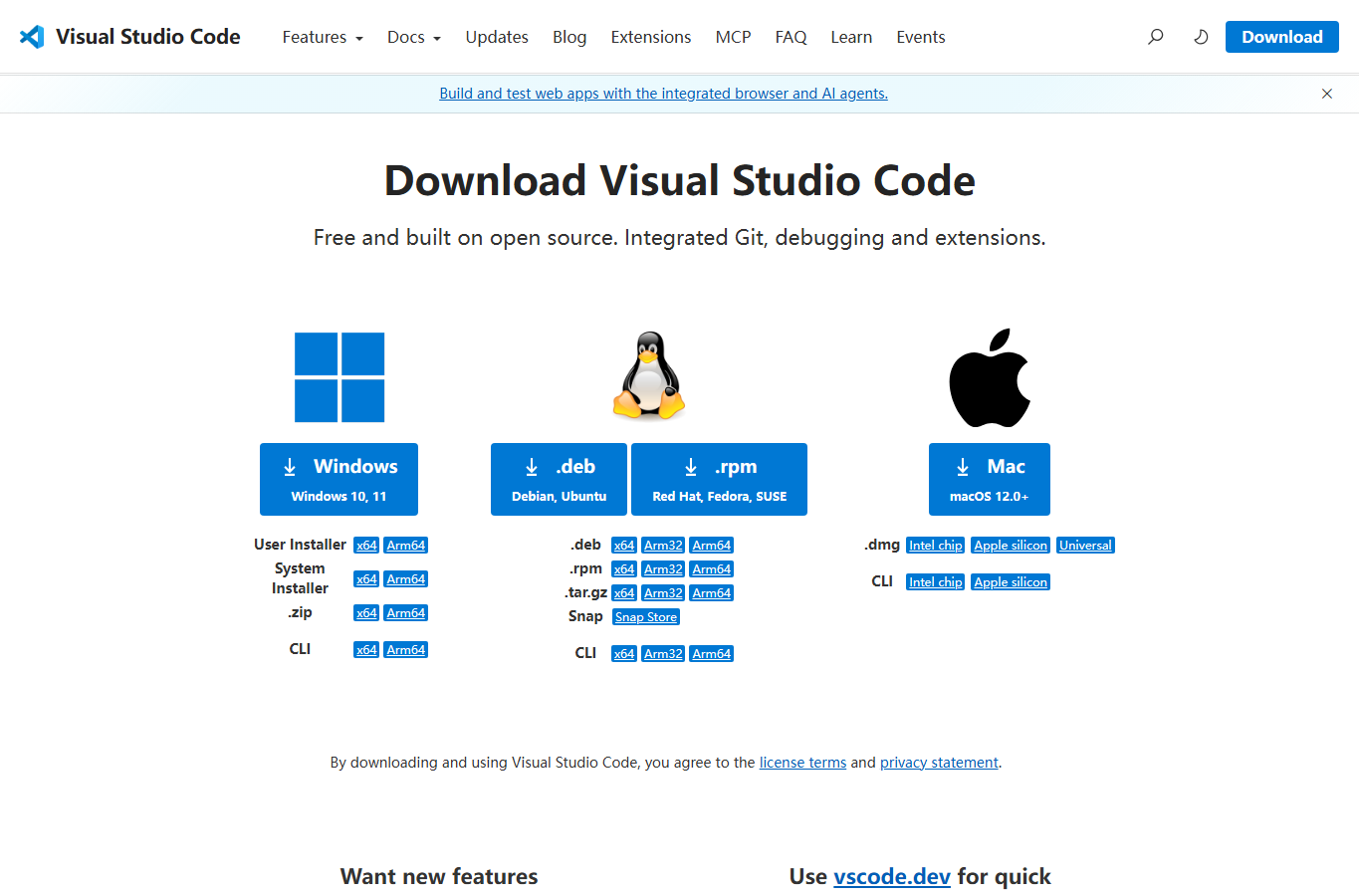The height and width of the screenshot is (896, 1359).
Task: Select Linux .deb row Arm64 link
Action: [712, 546]
